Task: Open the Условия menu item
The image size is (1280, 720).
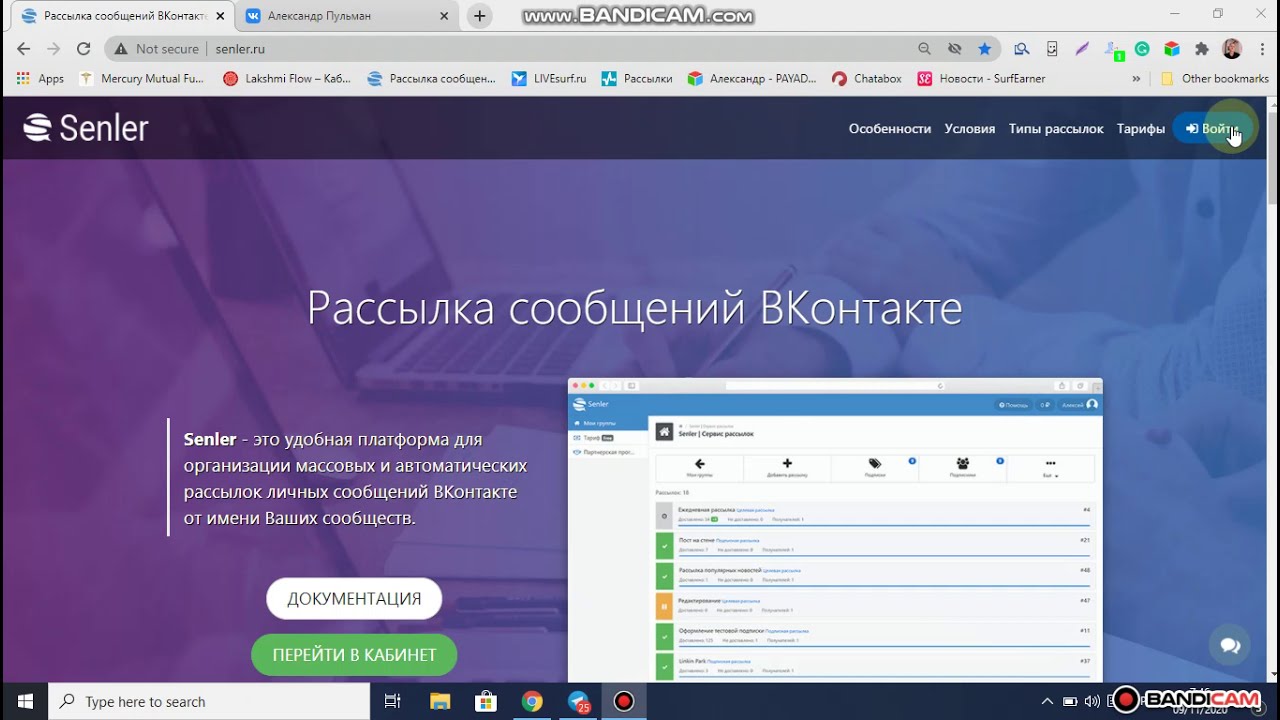Action: point(970,128)
